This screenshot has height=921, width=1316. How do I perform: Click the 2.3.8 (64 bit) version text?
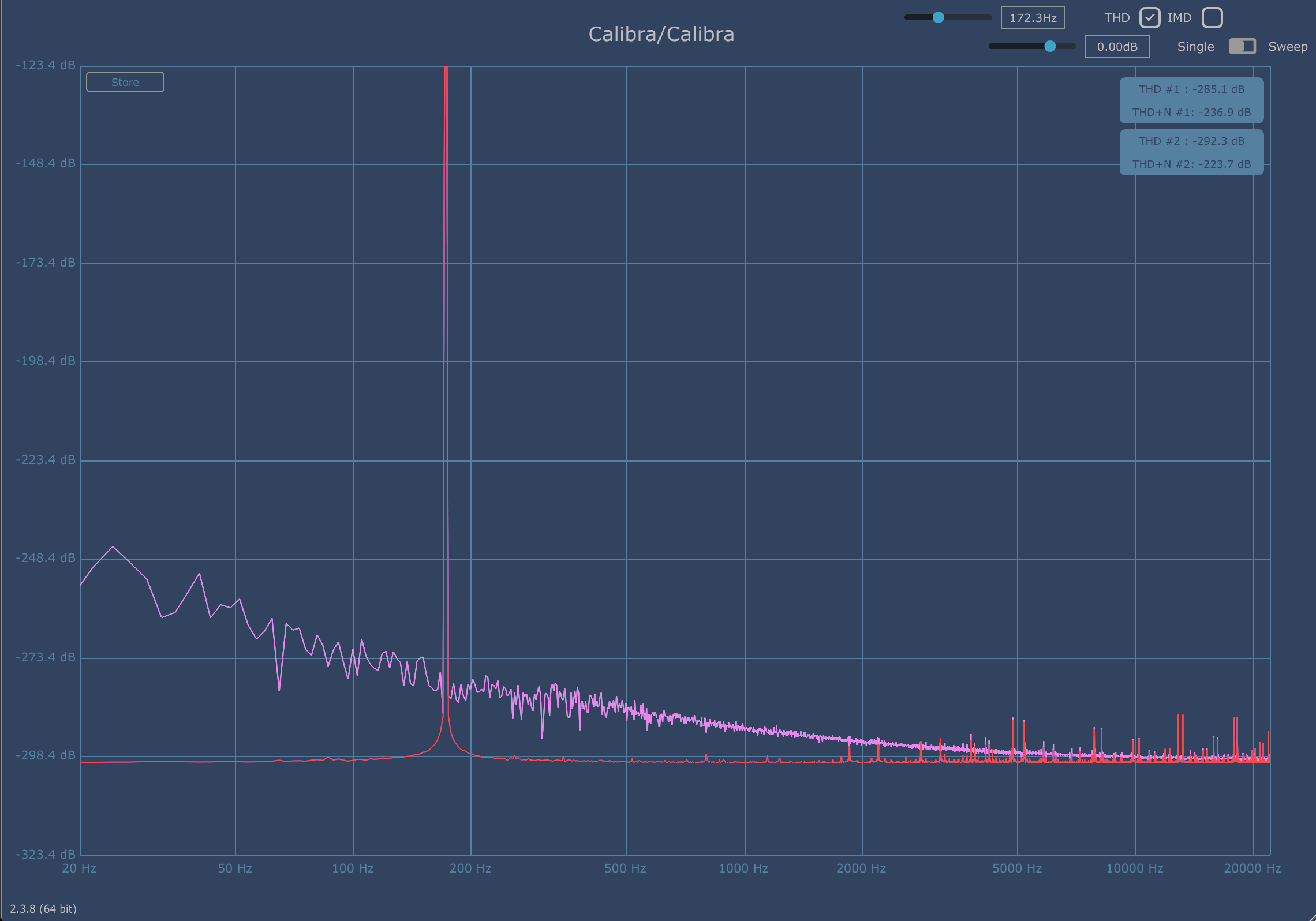(x=43, y=909)
